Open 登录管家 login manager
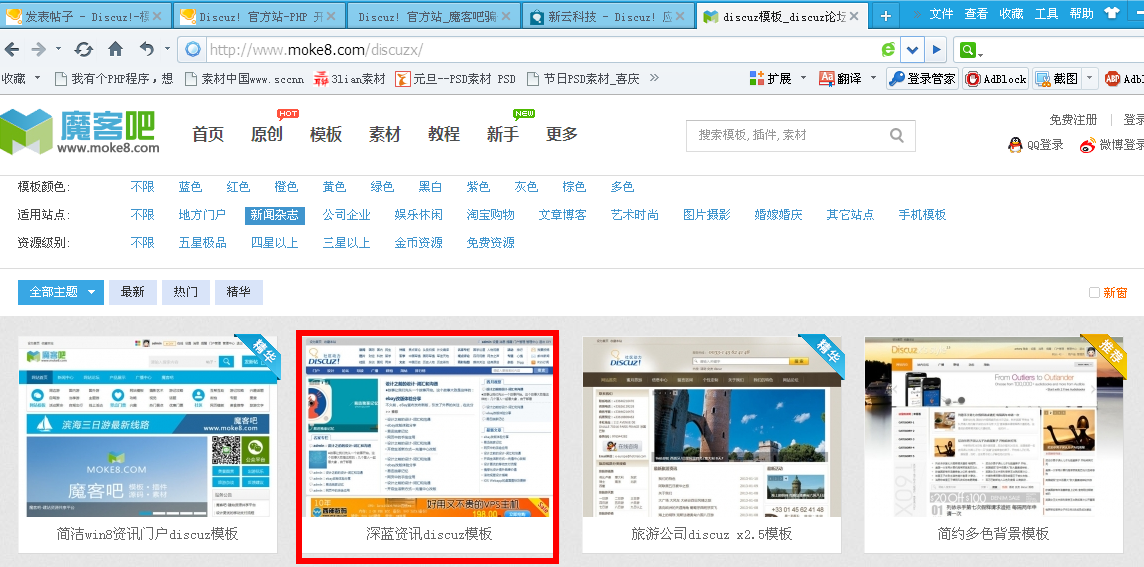This screenshot has height=567, width=1144. pyautogui.click(x=922, y=79)
